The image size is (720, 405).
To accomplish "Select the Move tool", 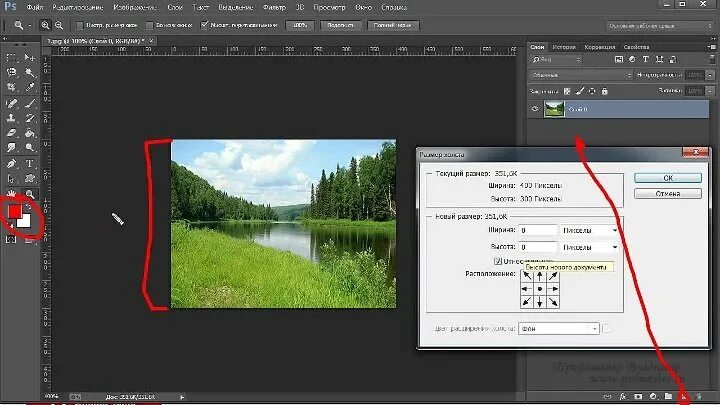I will 30,58.
